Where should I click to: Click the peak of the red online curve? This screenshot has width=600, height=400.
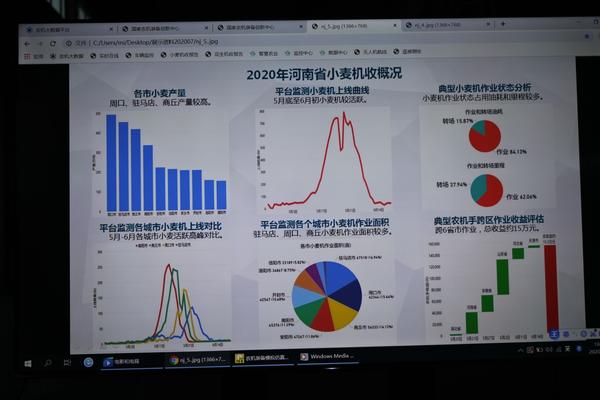[x=346, y=118]
